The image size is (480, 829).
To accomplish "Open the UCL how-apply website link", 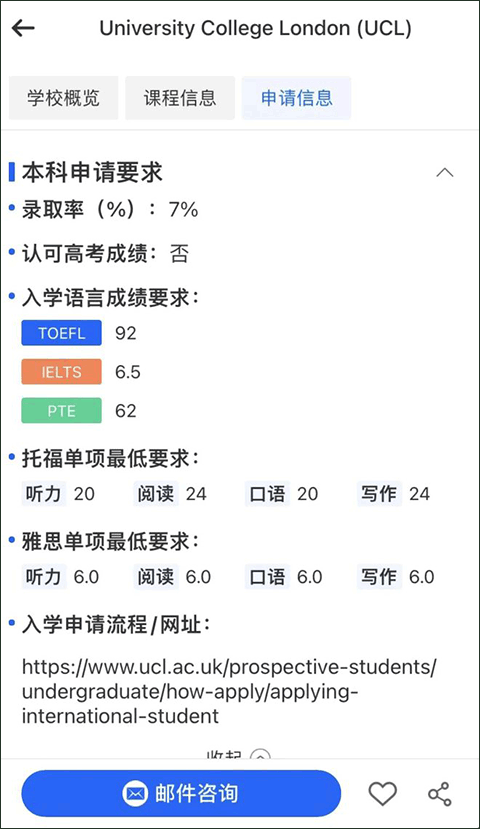I will pyautogui.click(x=229, y=692).
